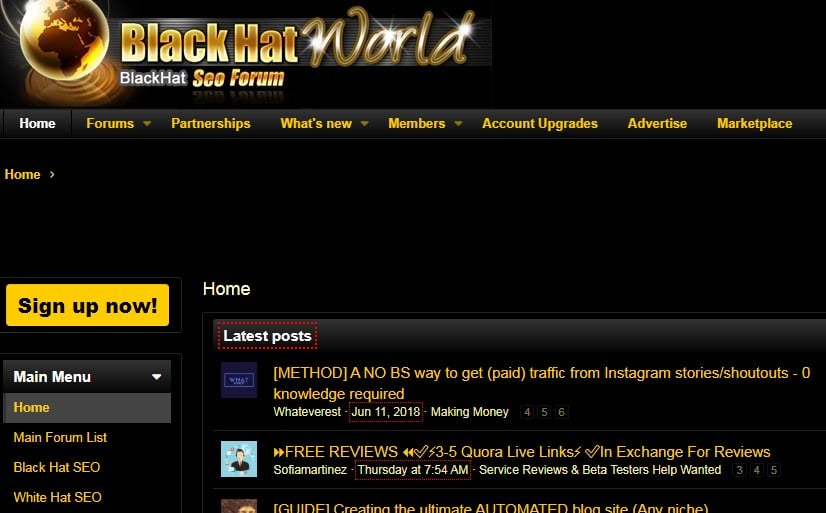
Task: Click the BlackHatWorld globe logo
Action: click(x=64, y=40)
